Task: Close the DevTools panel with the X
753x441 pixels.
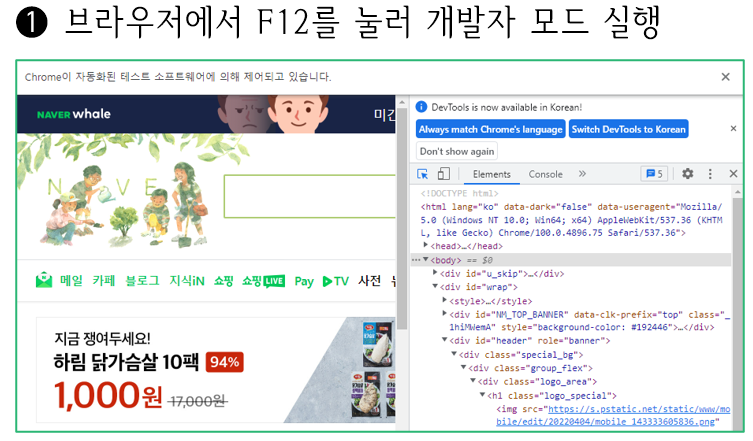Action: click(x=733, y=174)
